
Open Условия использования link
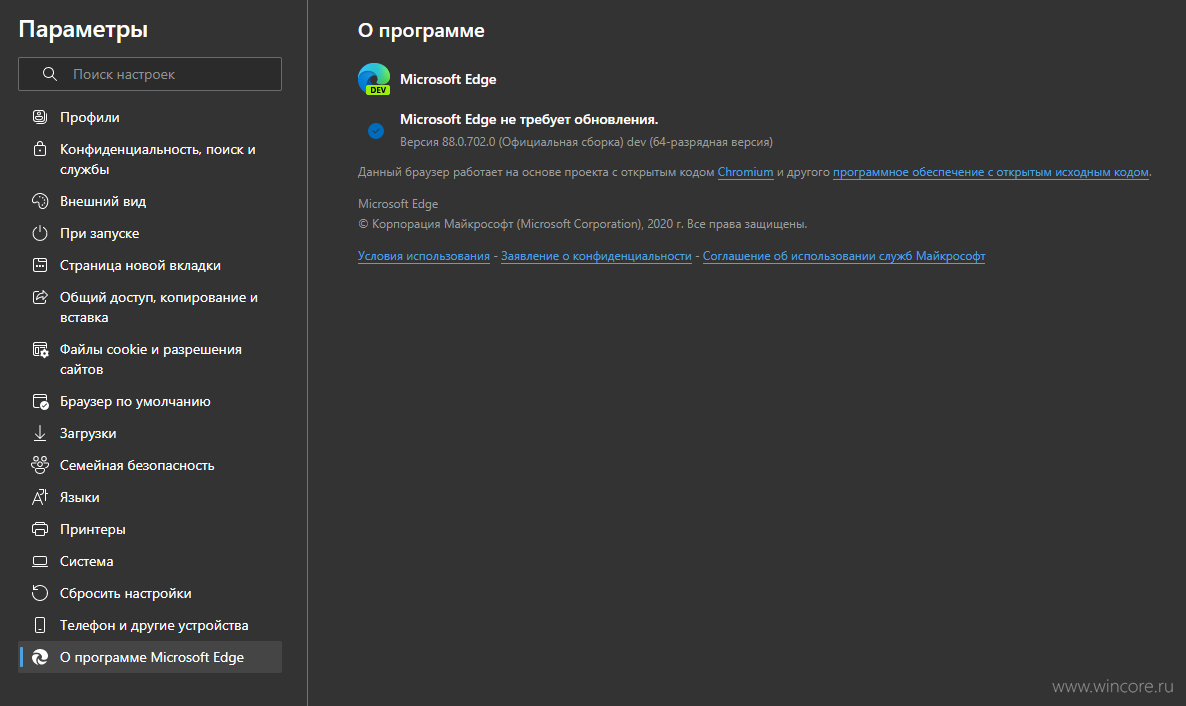click(424, 256)
